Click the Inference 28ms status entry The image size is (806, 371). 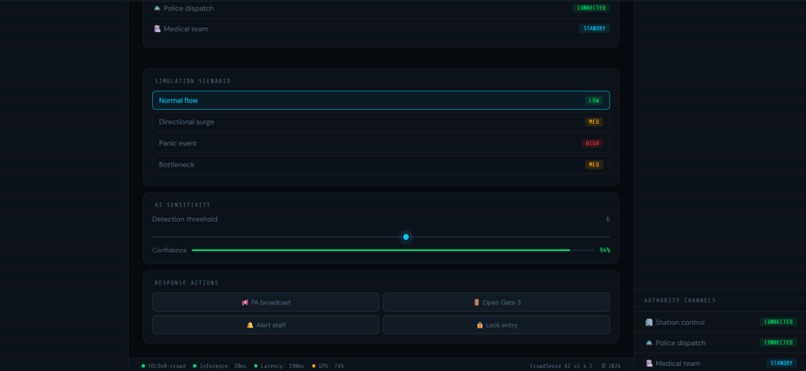(x=219, y=366)
